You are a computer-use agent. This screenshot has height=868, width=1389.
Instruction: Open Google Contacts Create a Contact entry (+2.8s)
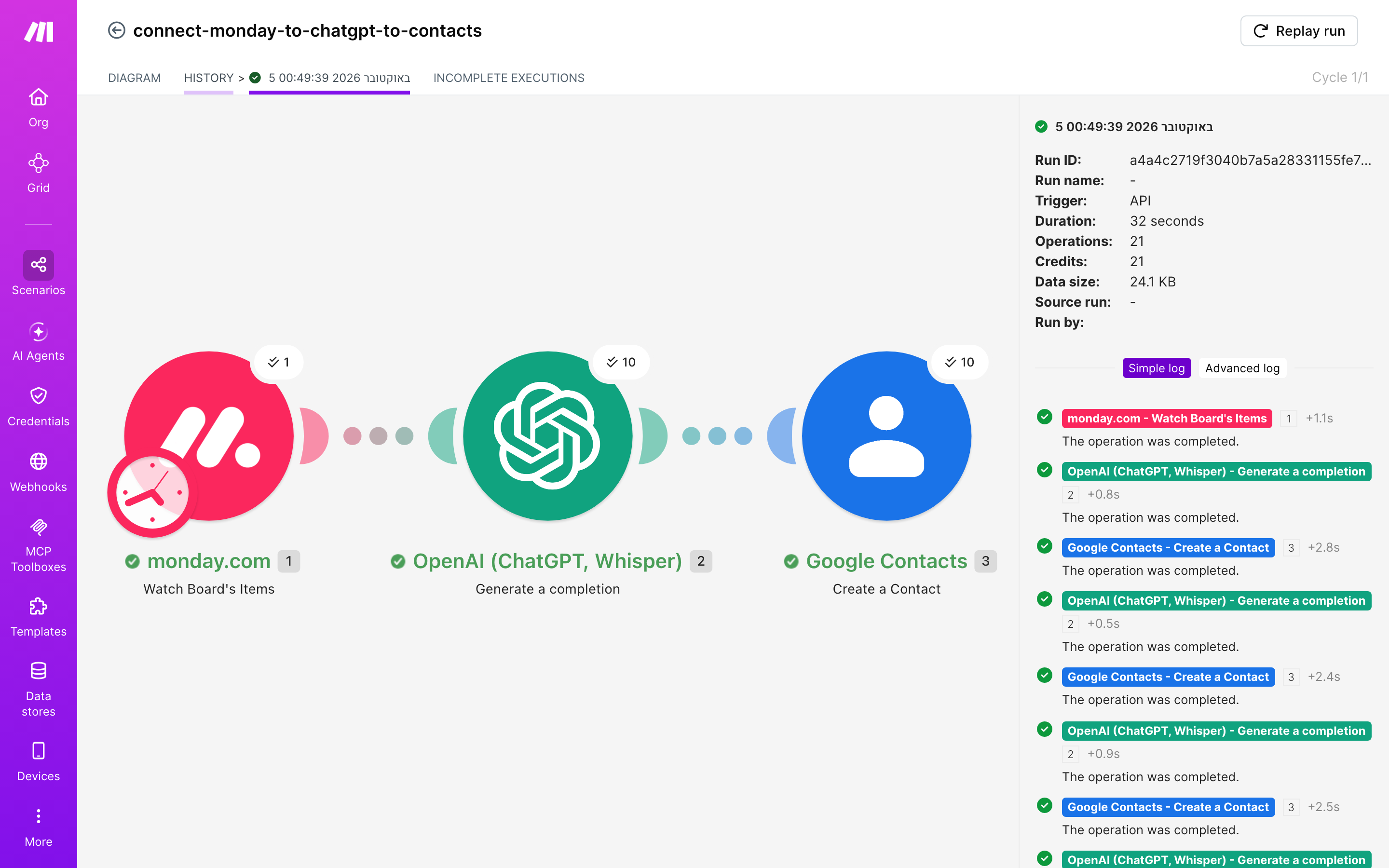click(x=1168, y=547)
